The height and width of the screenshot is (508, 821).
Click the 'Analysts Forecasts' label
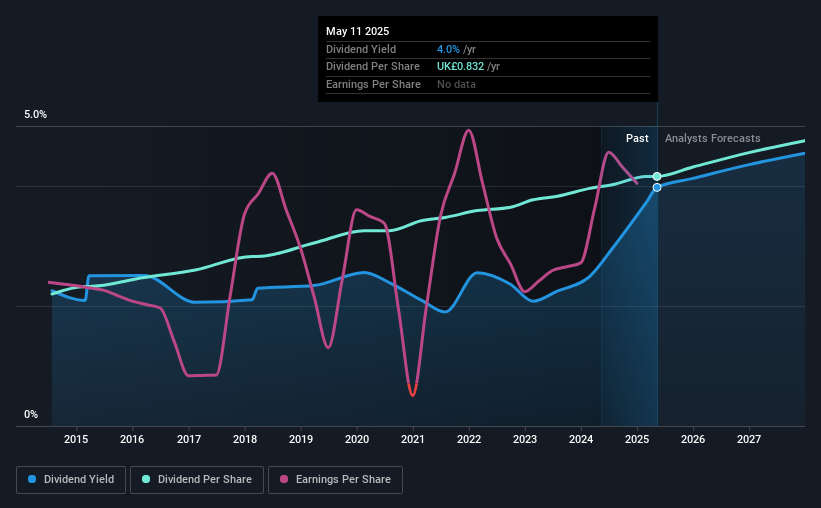pos(713,138)
